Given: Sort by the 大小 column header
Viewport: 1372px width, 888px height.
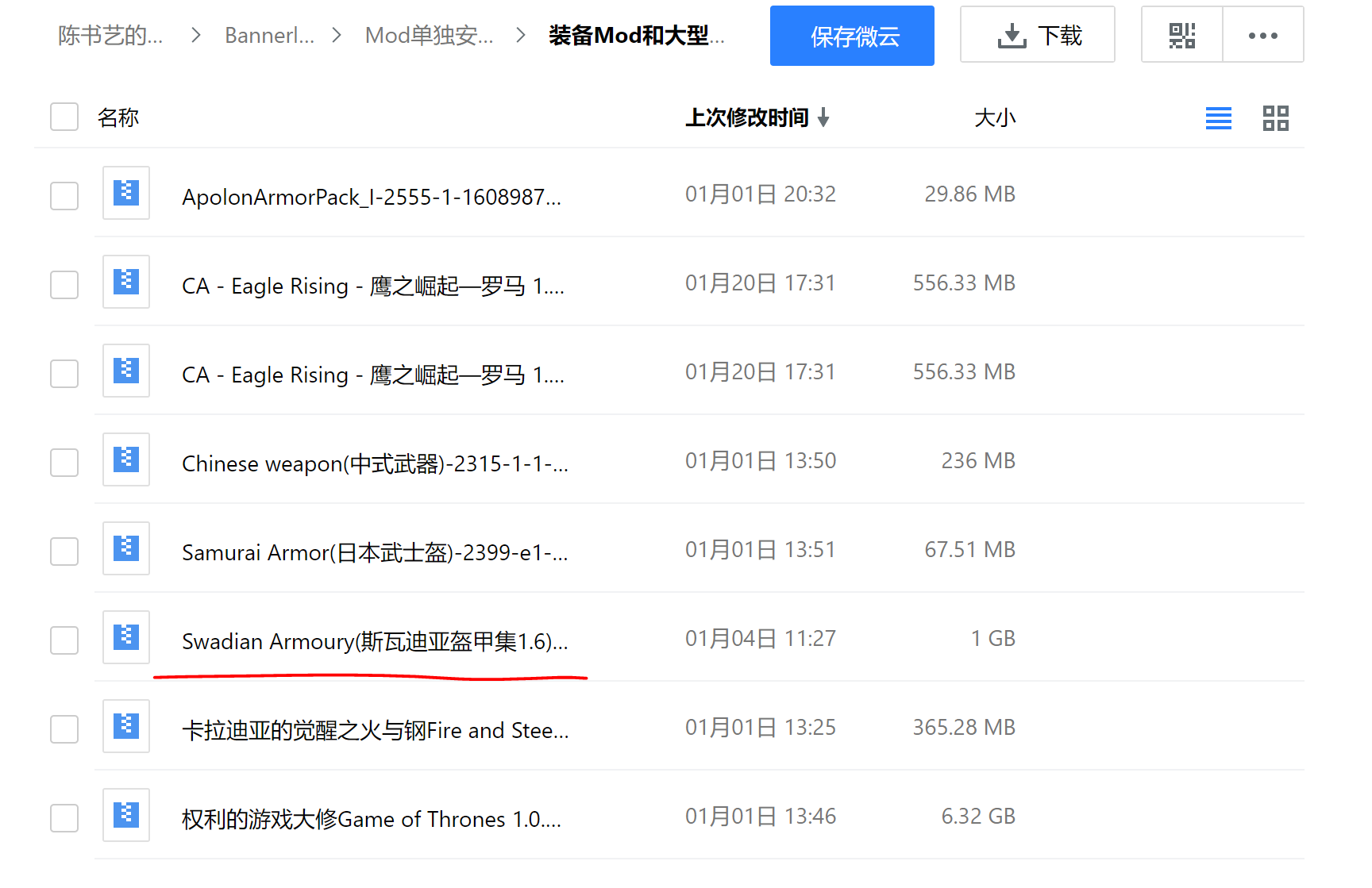Looking at the screenshot, I should click(x=995, y=117).
